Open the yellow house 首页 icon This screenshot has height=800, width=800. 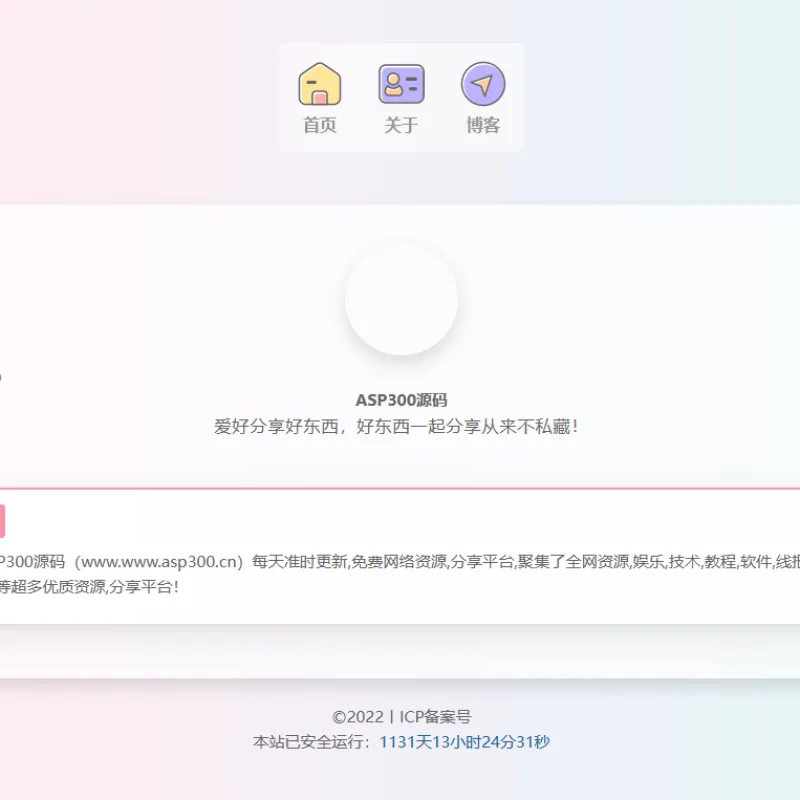click(x=320, y=84)
